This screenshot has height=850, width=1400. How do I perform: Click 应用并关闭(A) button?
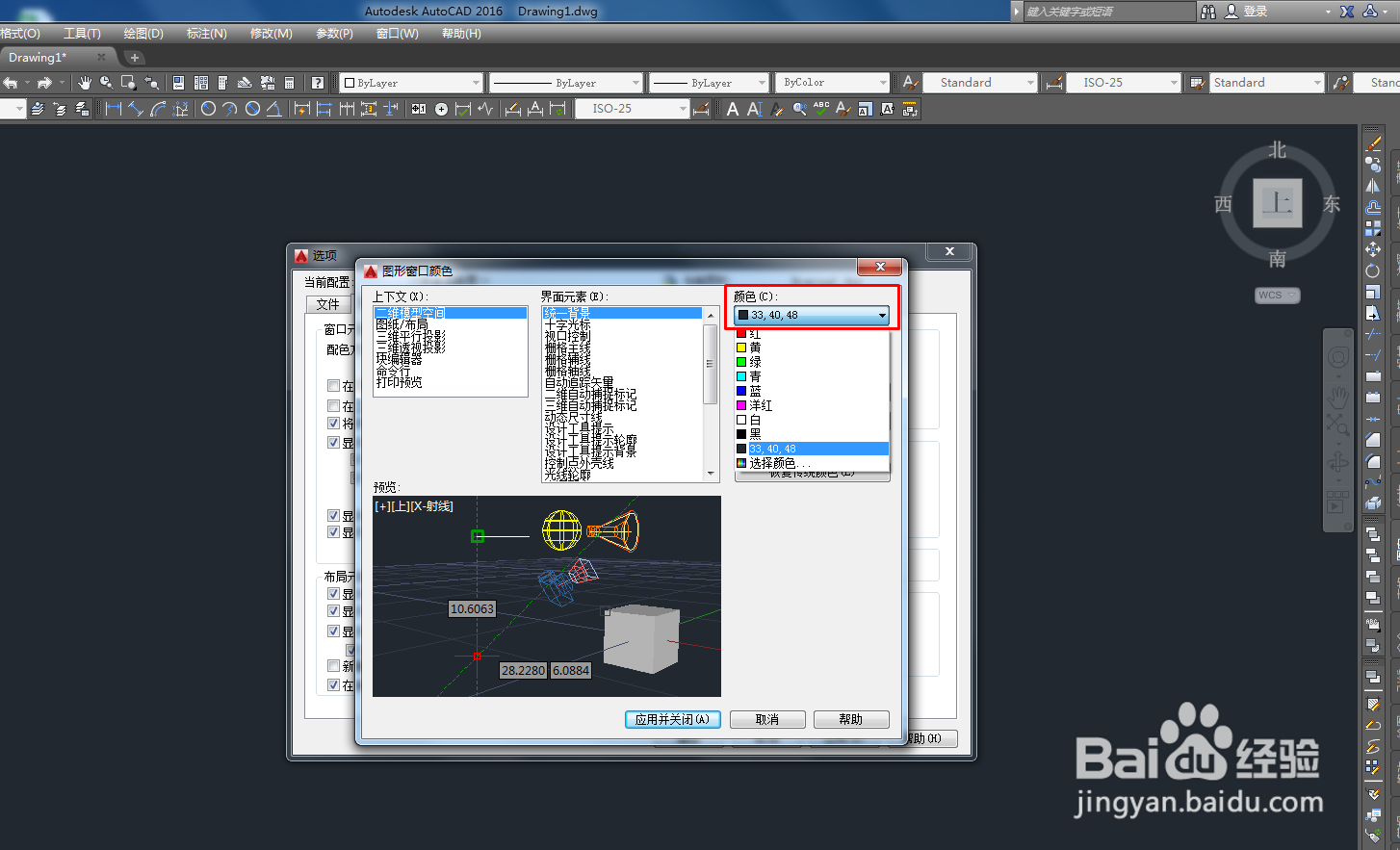click(672, 719)
